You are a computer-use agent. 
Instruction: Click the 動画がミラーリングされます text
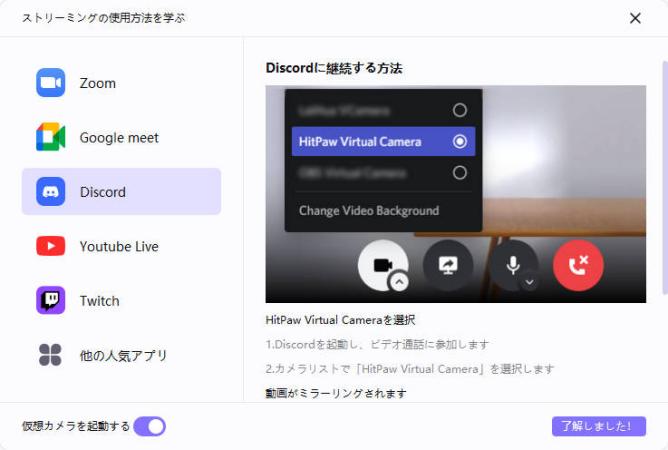pyautogui.click(x=336, y=393)
